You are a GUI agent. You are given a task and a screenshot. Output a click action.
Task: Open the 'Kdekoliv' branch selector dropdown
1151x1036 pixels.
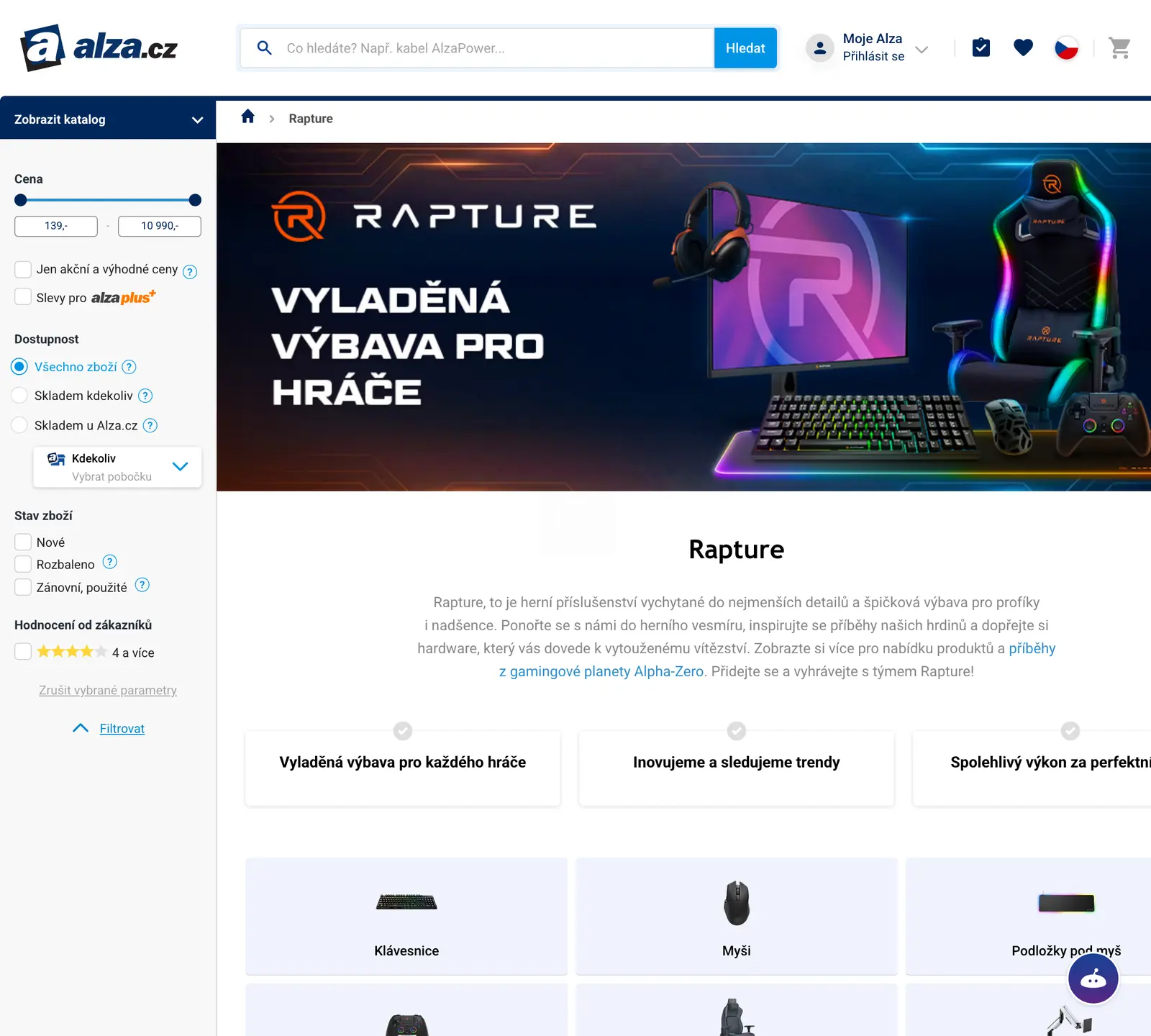117,467
